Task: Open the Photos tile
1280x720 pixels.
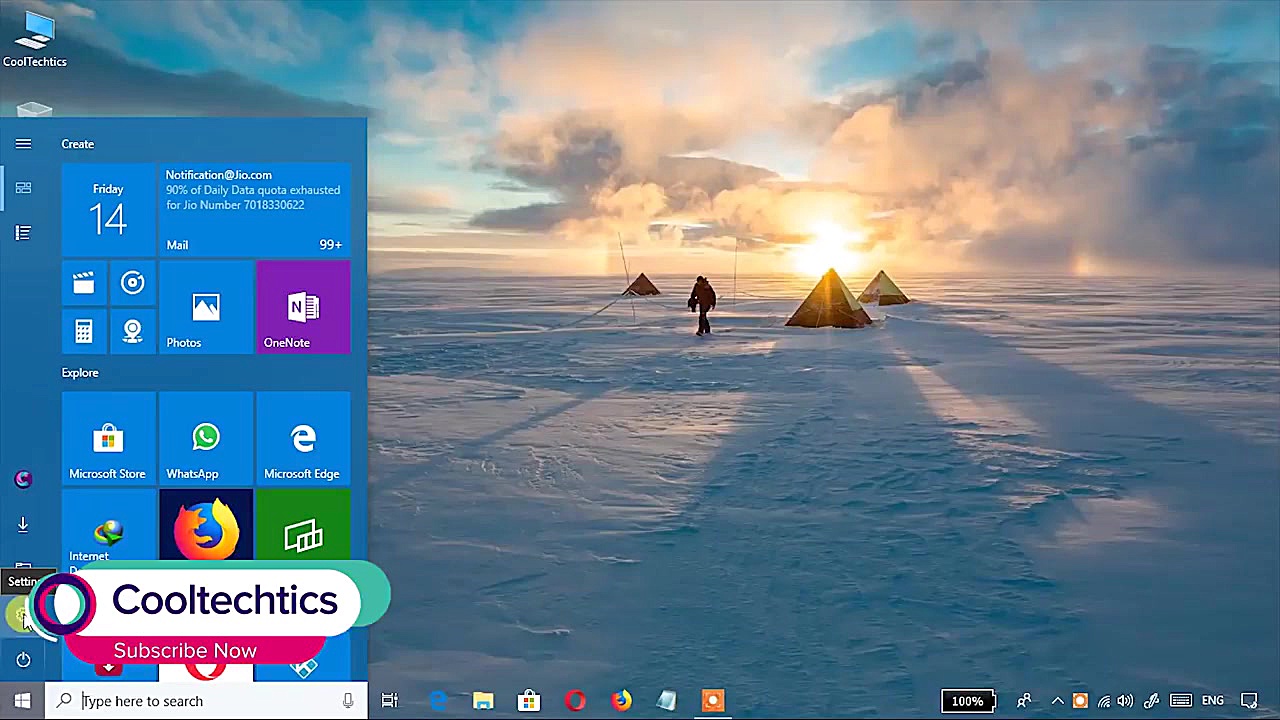Action: tap(206, 307)
